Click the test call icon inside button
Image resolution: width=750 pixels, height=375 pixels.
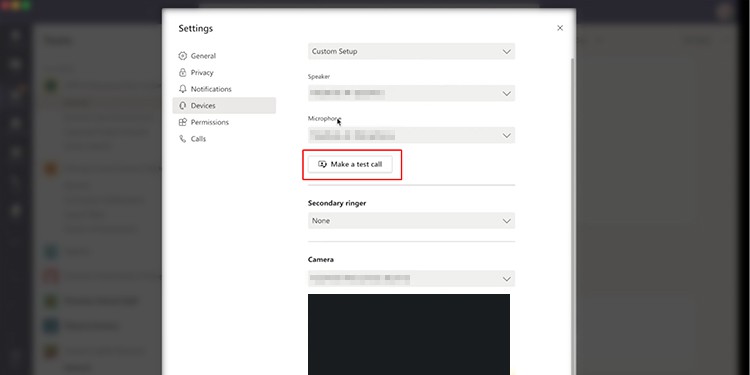322,164
